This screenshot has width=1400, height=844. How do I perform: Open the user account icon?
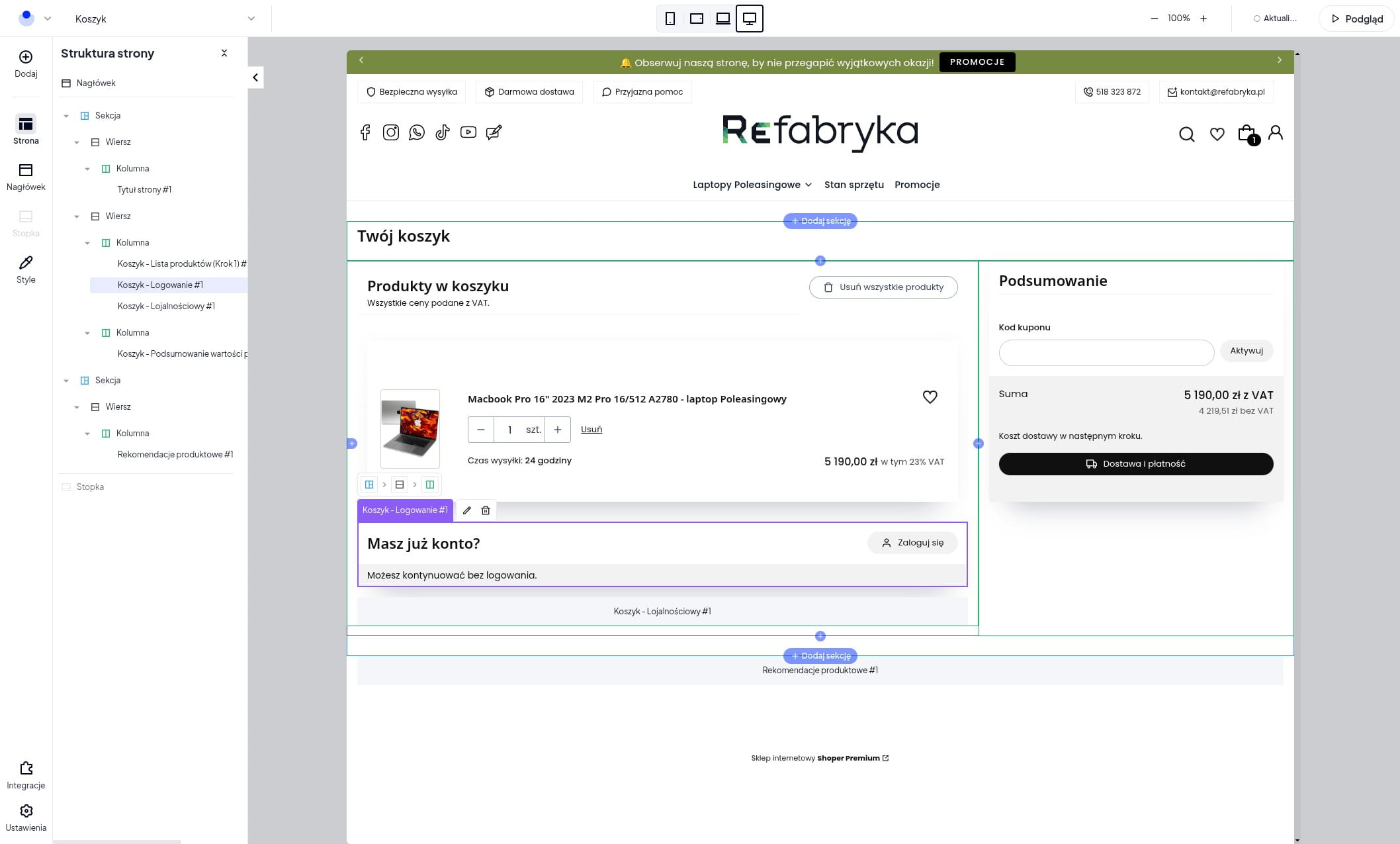pyautogui.click(x=1276, y=133)
